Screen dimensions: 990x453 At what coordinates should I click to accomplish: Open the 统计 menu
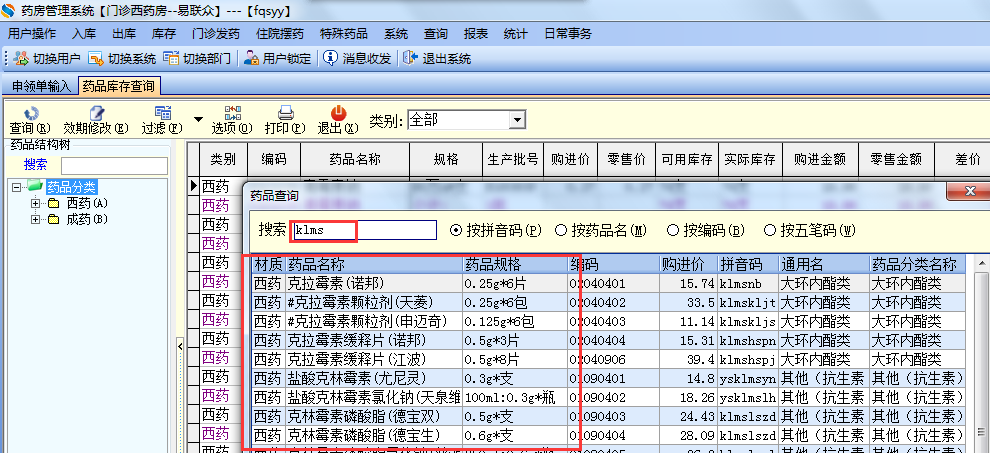[x=515, y=34]
